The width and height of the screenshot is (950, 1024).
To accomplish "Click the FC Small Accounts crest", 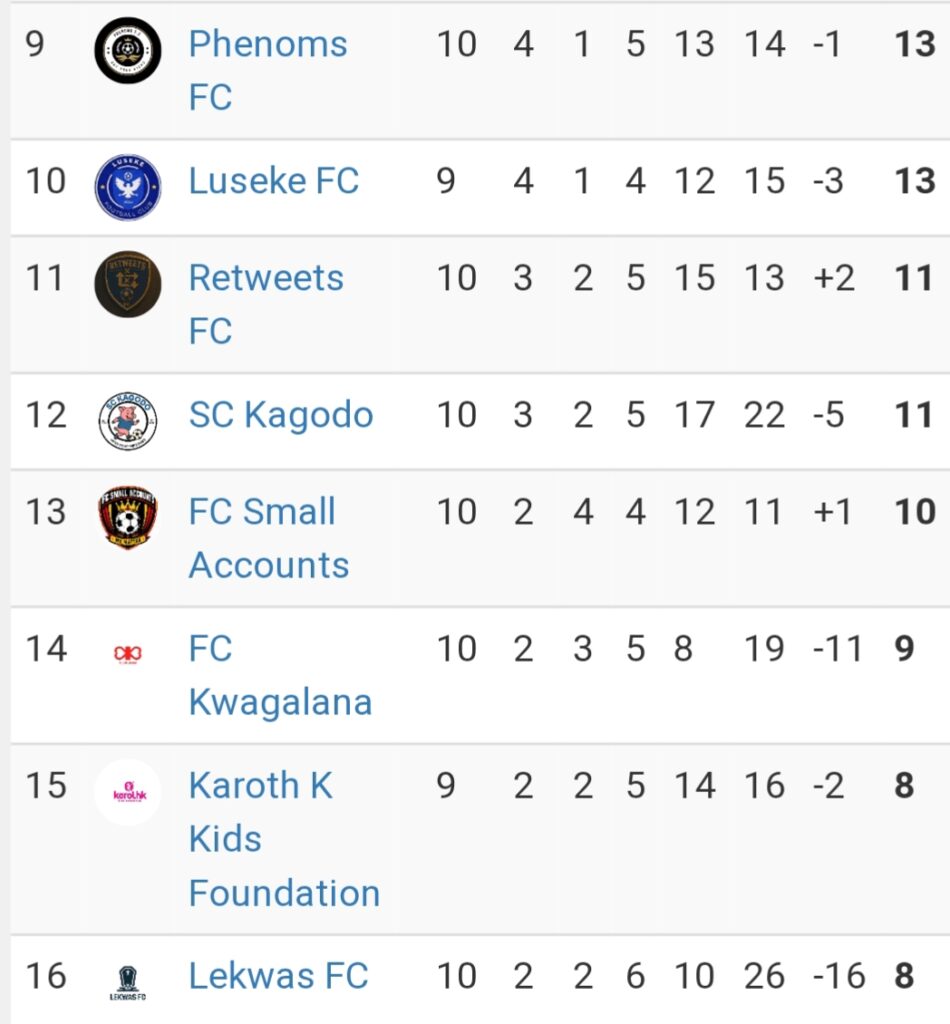I will coord(128,517).
